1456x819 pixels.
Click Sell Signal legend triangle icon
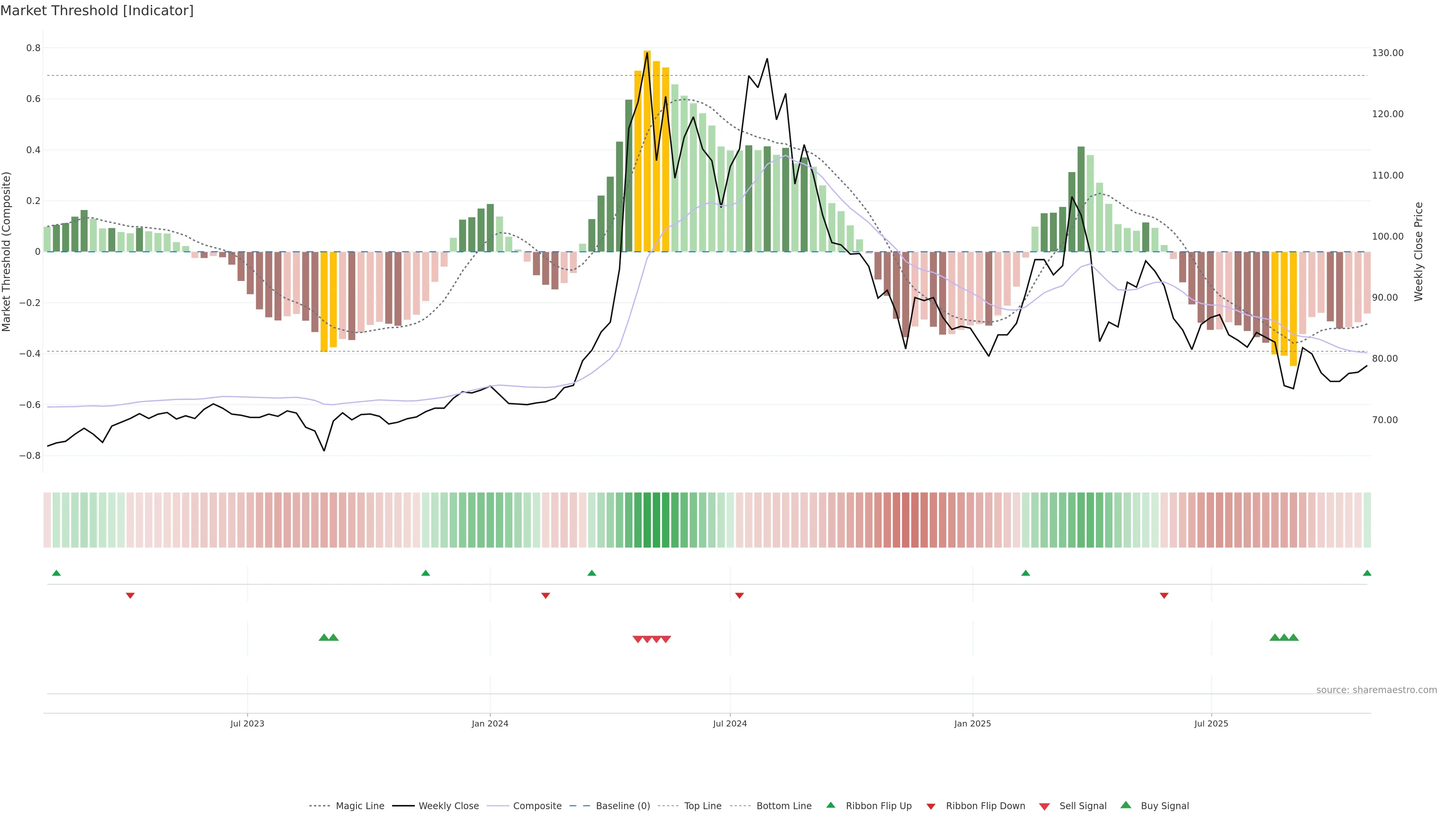[1045, 806]
